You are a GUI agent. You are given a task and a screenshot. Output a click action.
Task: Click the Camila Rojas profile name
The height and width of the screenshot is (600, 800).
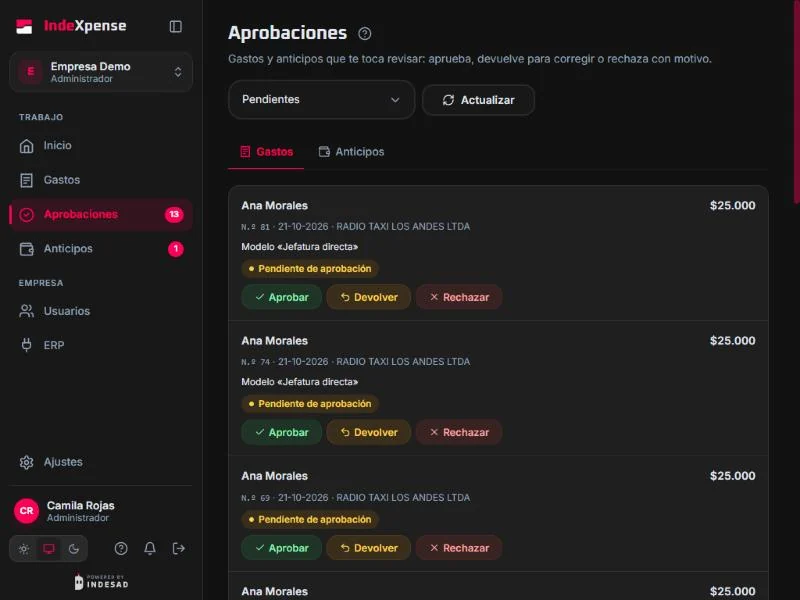81,506
